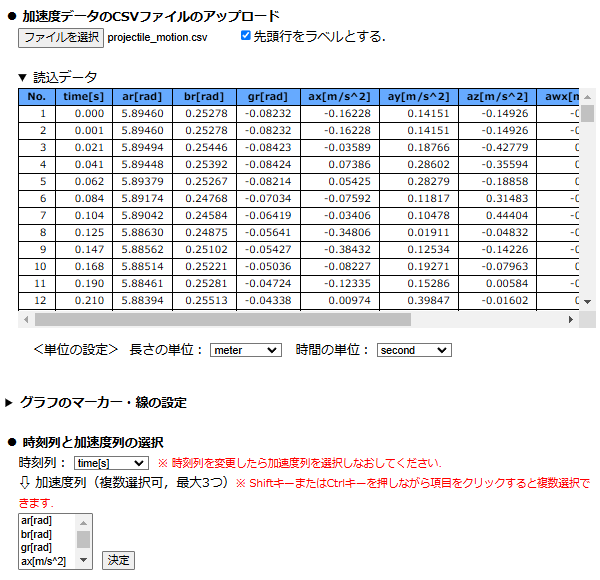The image size is (600, 580).
Task: Click the table's horizontal scrollbar right arrow
Action: (x=571, y=320)
